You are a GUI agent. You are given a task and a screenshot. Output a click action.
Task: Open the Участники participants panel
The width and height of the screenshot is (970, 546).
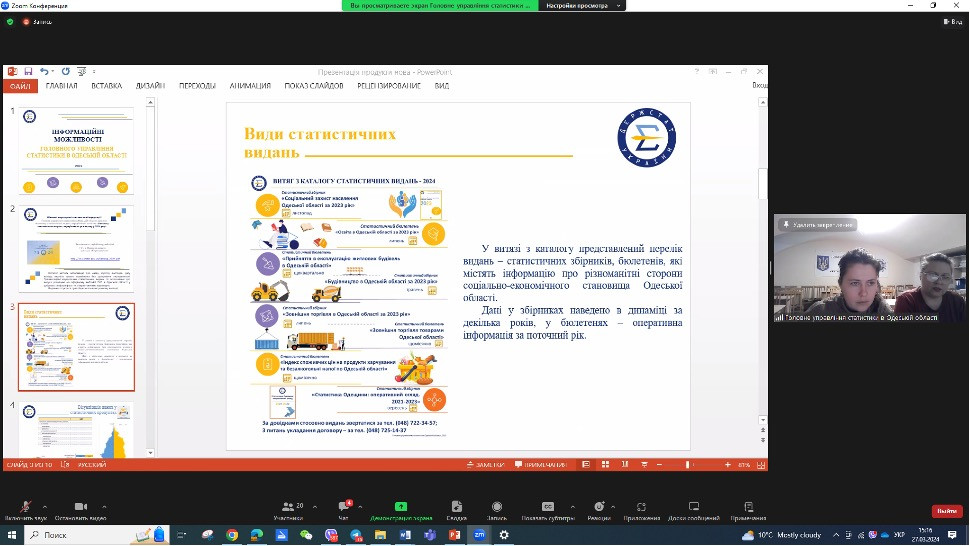(288, 510)
